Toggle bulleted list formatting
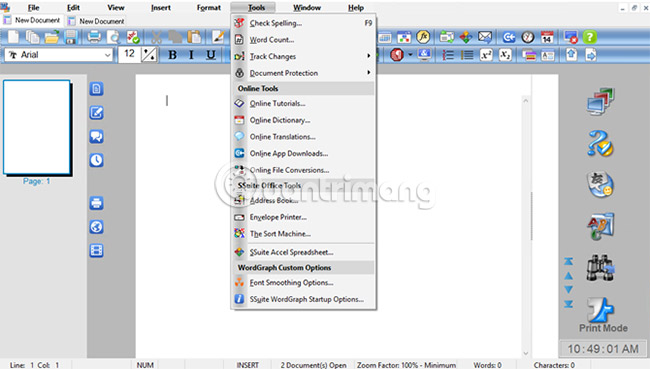This screenshot has width=650, height=369. coord(467,55)
